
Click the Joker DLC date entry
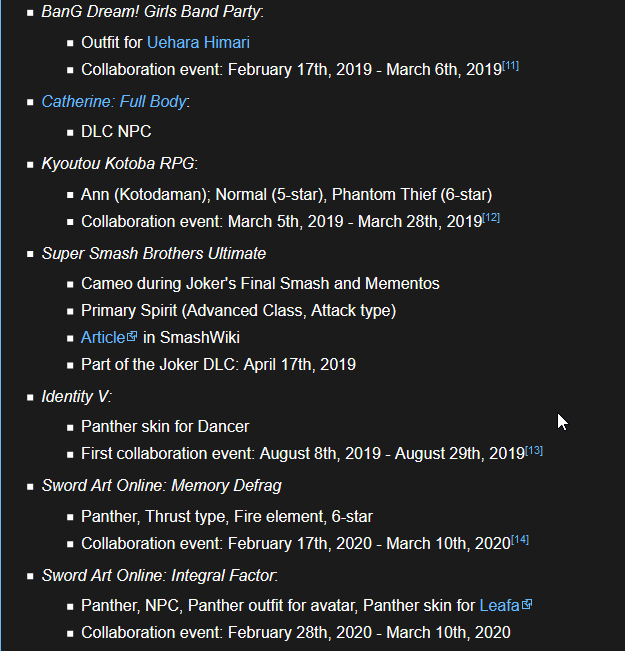click(218, 364)
